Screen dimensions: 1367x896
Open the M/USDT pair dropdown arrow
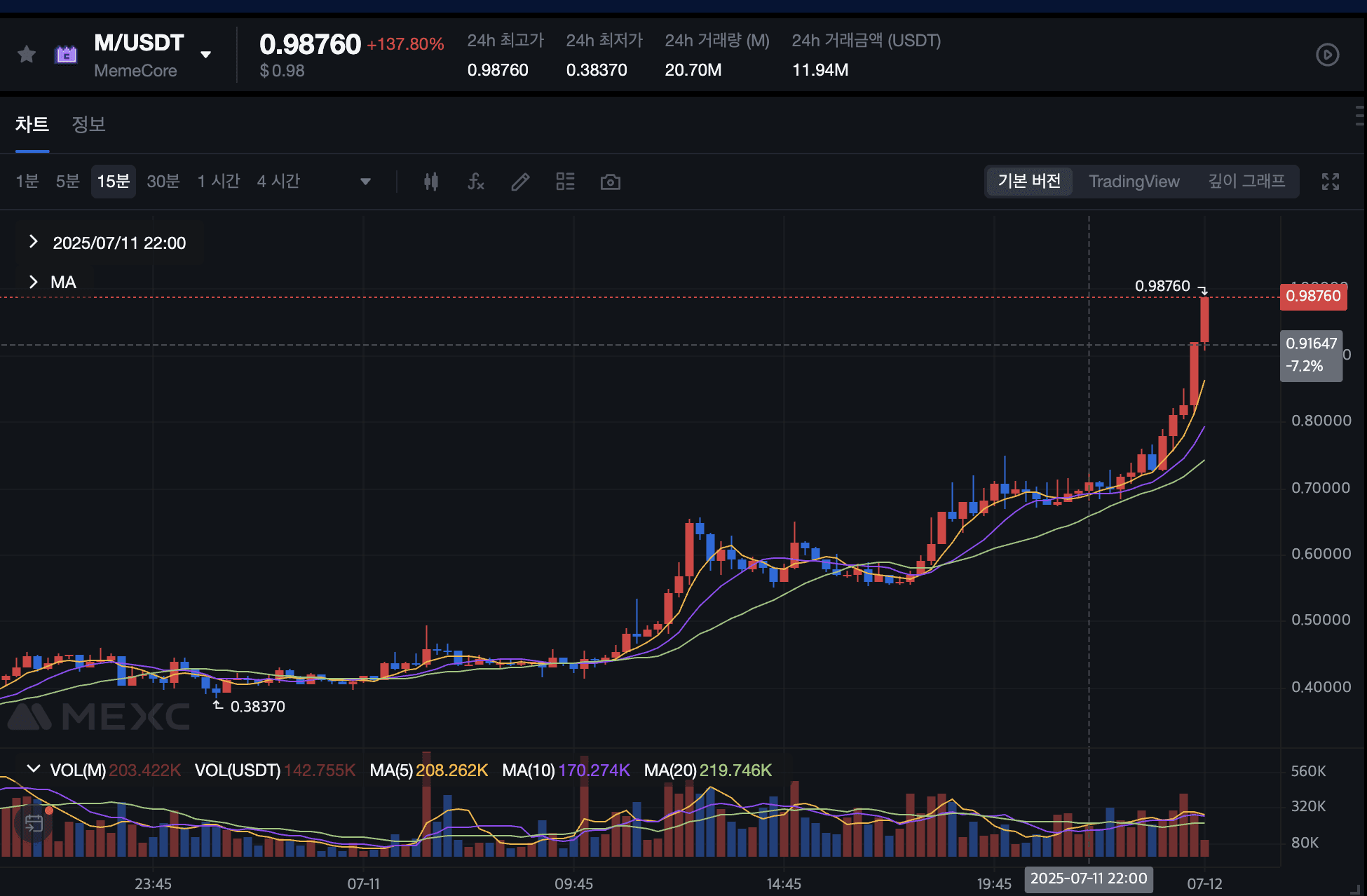pyautogui.click(x=205, y=55)
